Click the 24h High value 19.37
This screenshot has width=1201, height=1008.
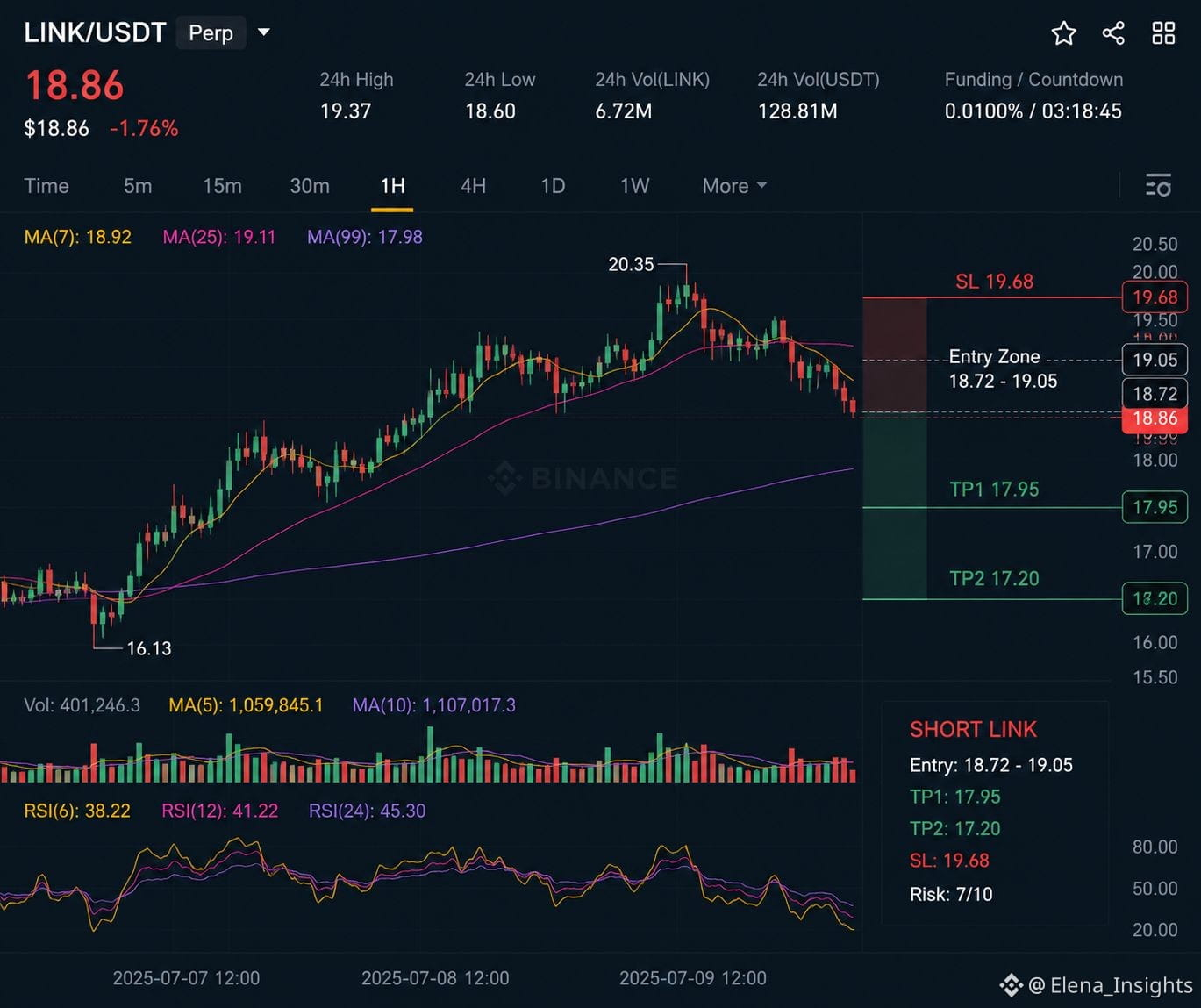coord(346,111)
